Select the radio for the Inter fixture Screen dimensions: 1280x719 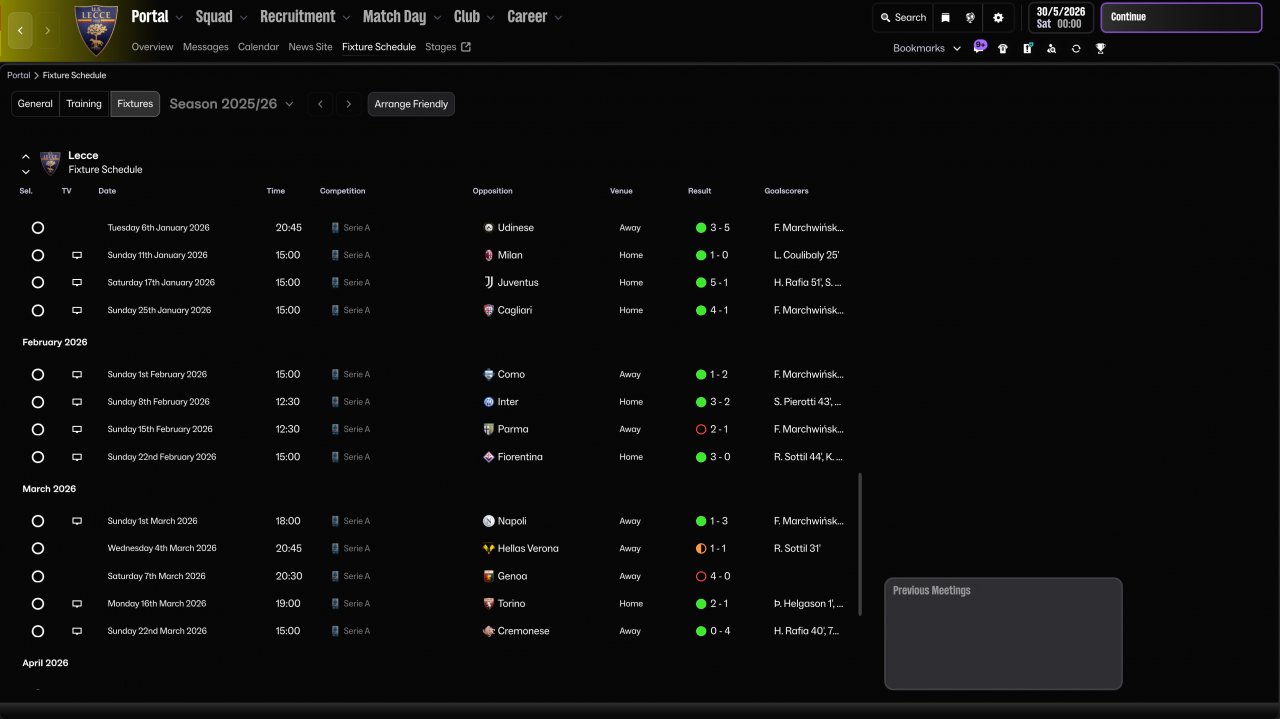(x=38, y=402)
